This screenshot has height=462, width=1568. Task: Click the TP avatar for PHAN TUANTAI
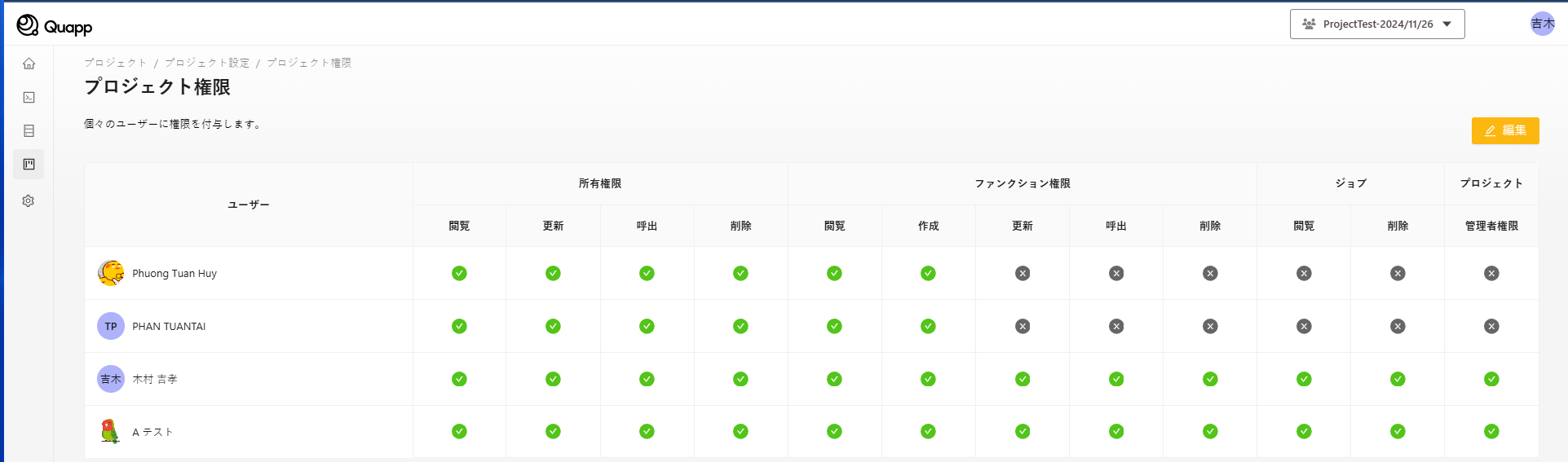110,326
